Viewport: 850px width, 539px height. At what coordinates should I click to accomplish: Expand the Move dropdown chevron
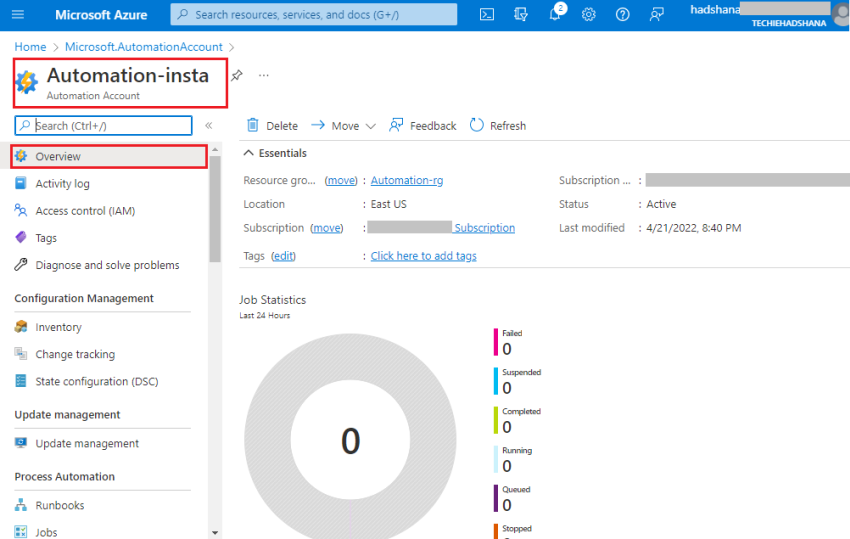click(x=371, y=126)
